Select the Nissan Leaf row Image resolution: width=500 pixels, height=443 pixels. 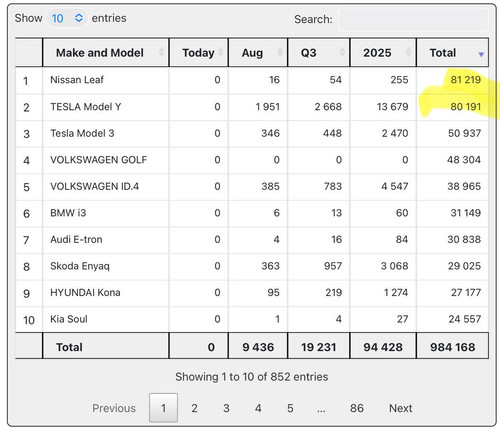point(252,80)
